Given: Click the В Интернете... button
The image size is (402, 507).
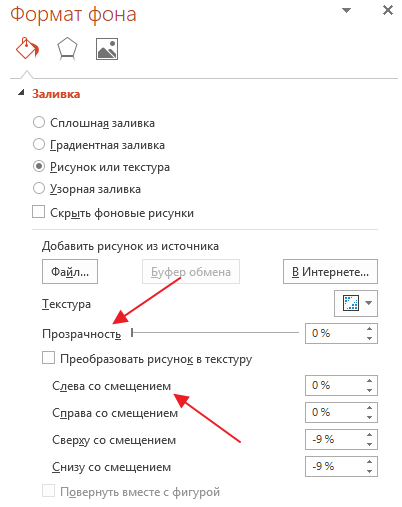Looking at the screenshot, I should (330, 272).
